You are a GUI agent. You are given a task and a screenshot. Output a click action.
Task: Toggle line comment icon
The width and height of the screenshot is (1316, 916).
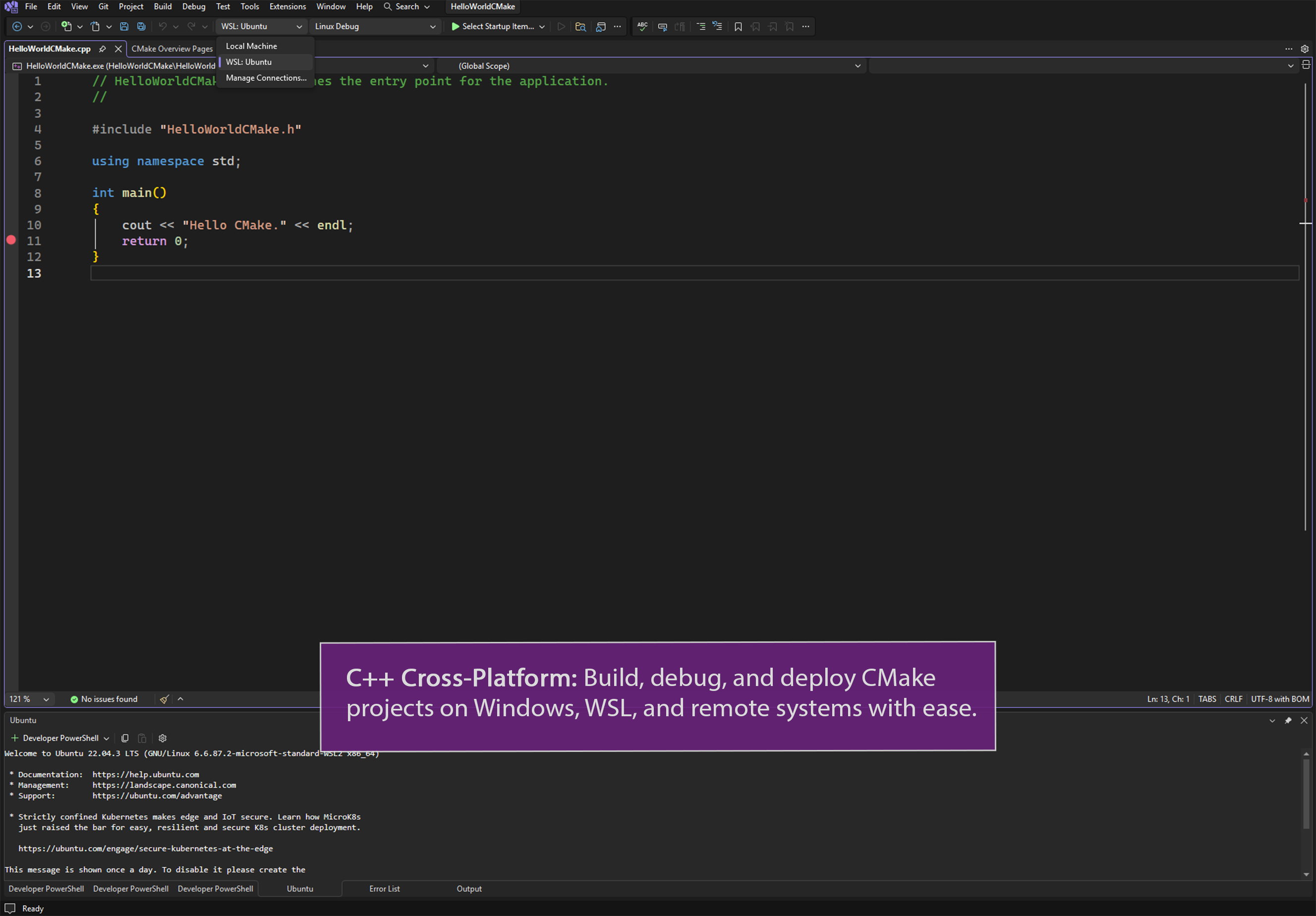(x=663, y=26)
